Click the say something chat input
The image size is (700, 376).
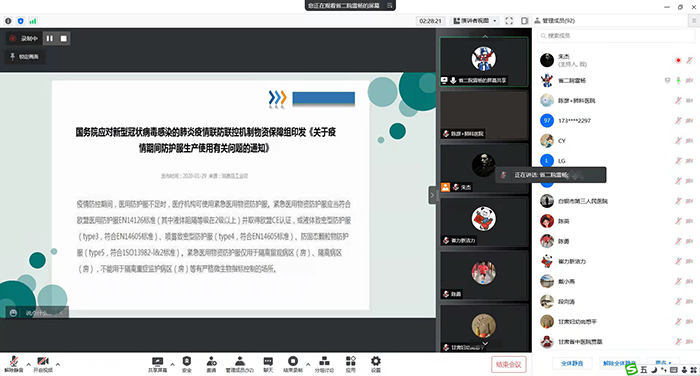pyautogui.click(x=39, y=313)
